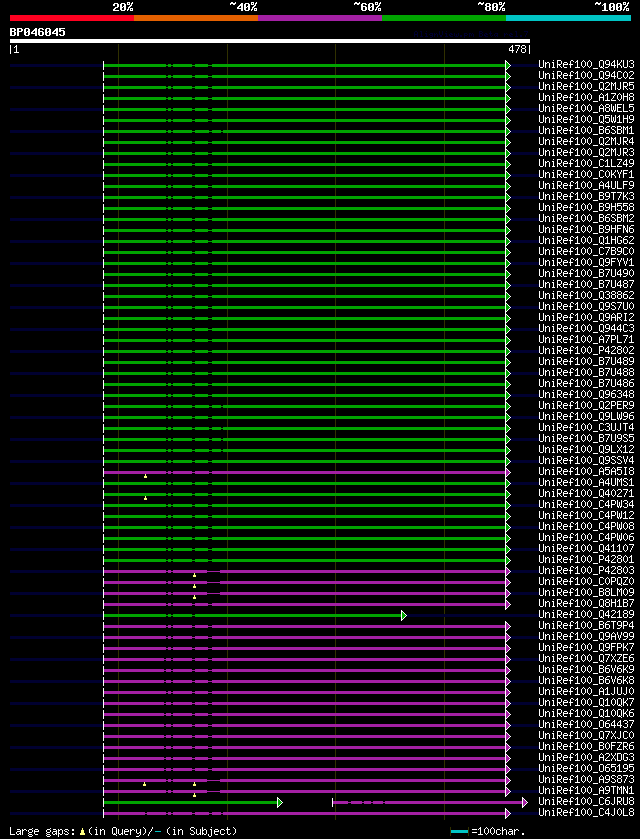Select UniRef100_B6V6K9 hit name
This screenshot has height=839, width=640.
coord(586,670)
